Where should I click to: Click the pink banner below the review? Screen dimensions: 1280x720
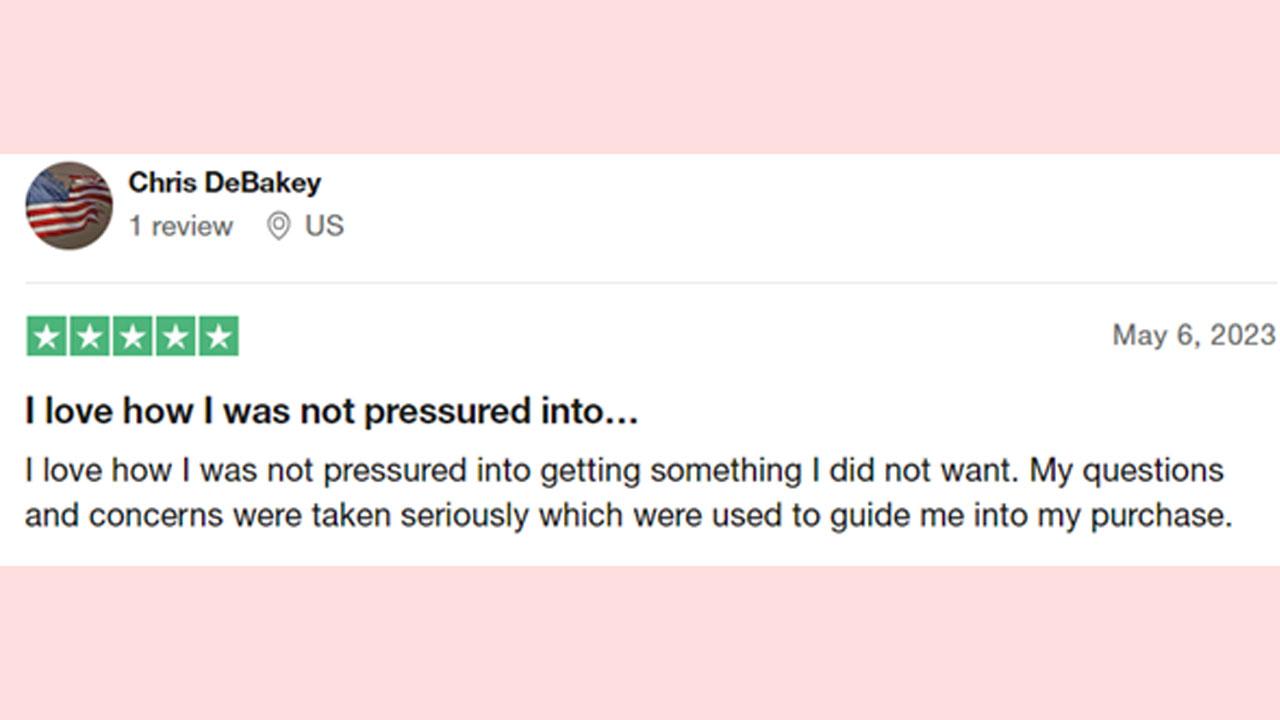point(640,643)
